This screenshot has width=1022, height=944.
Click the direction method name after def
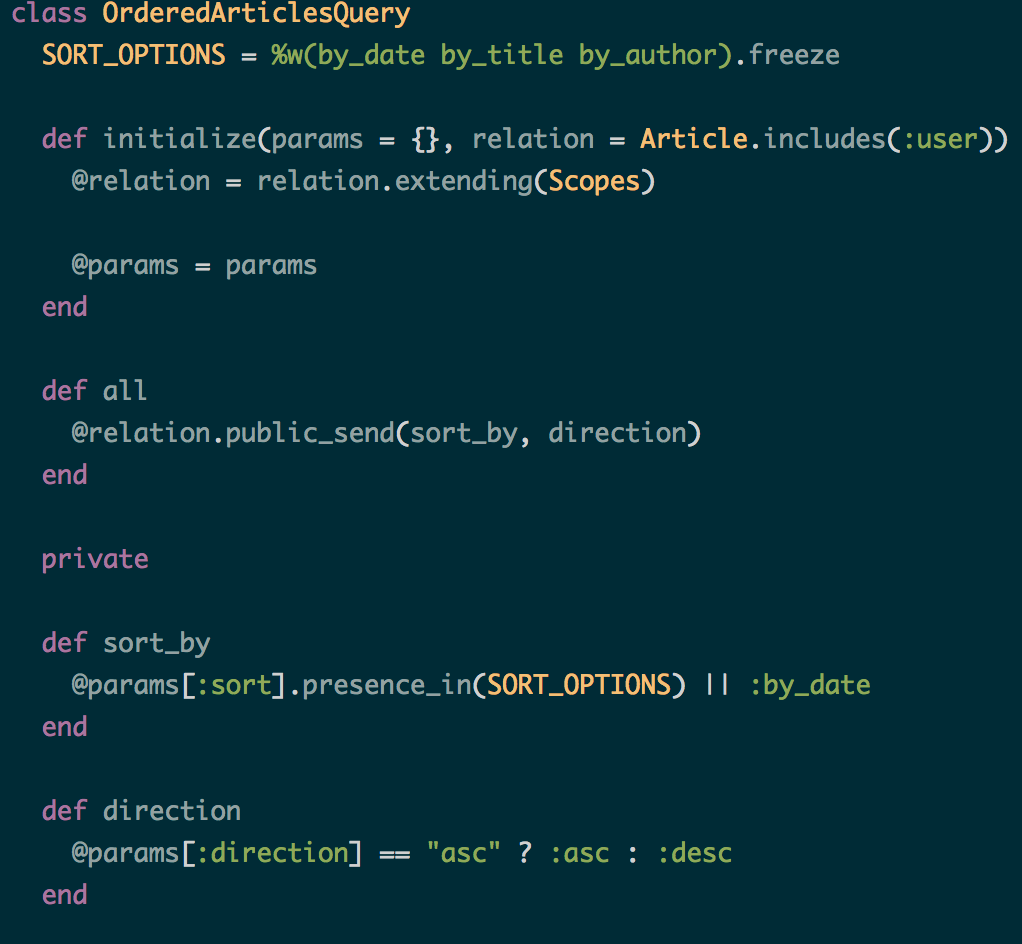coord(172,810)
